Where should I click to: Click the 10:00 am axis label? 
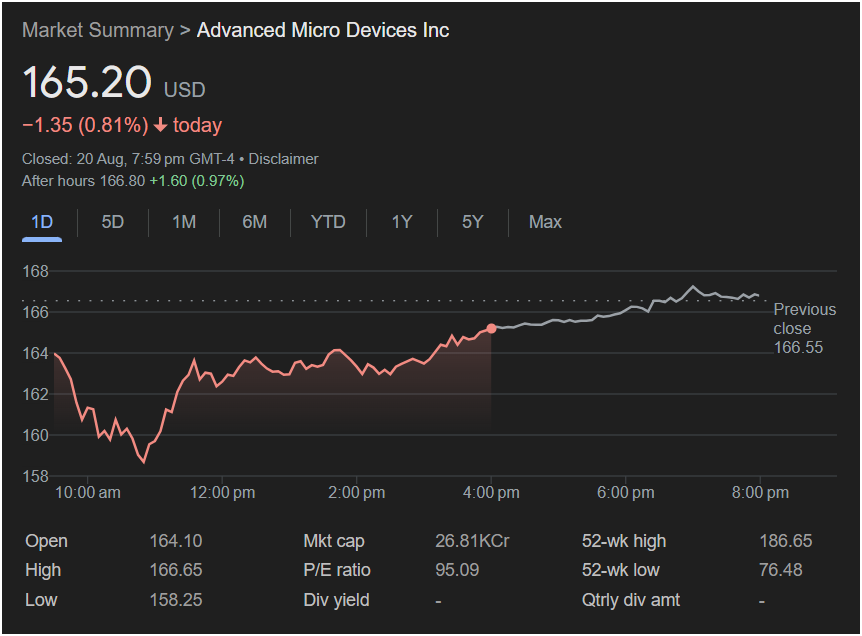pyautogui.click(x=88, y=493)
